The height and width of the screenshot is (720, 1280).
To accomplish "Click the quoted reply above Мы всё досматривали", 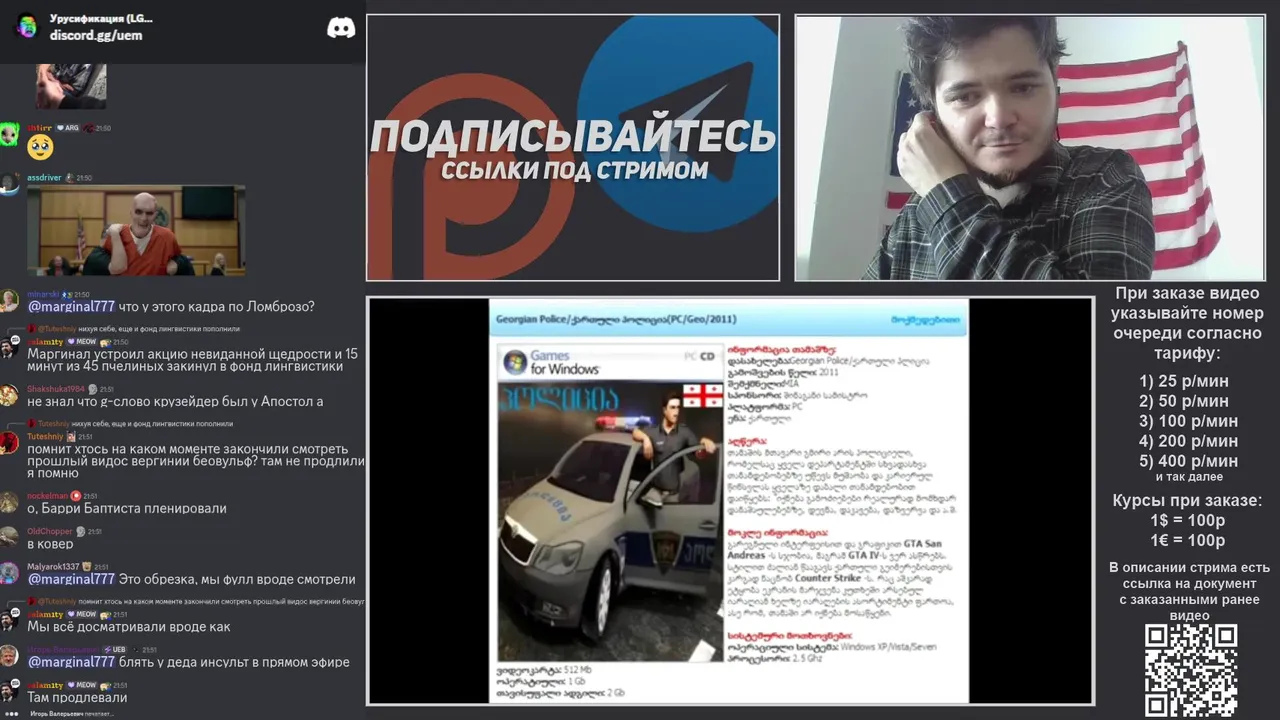I will tap(196, 602).
